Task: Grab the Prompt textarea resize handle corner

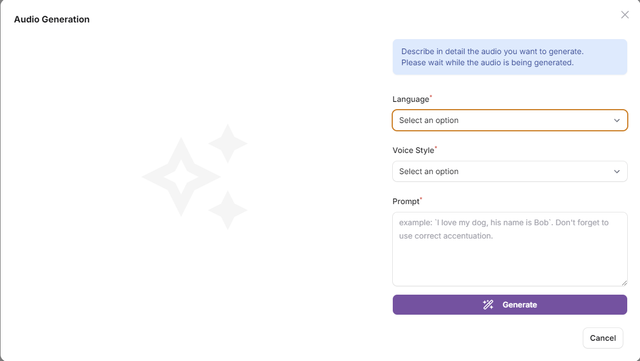Action: (x=624, y=283)
